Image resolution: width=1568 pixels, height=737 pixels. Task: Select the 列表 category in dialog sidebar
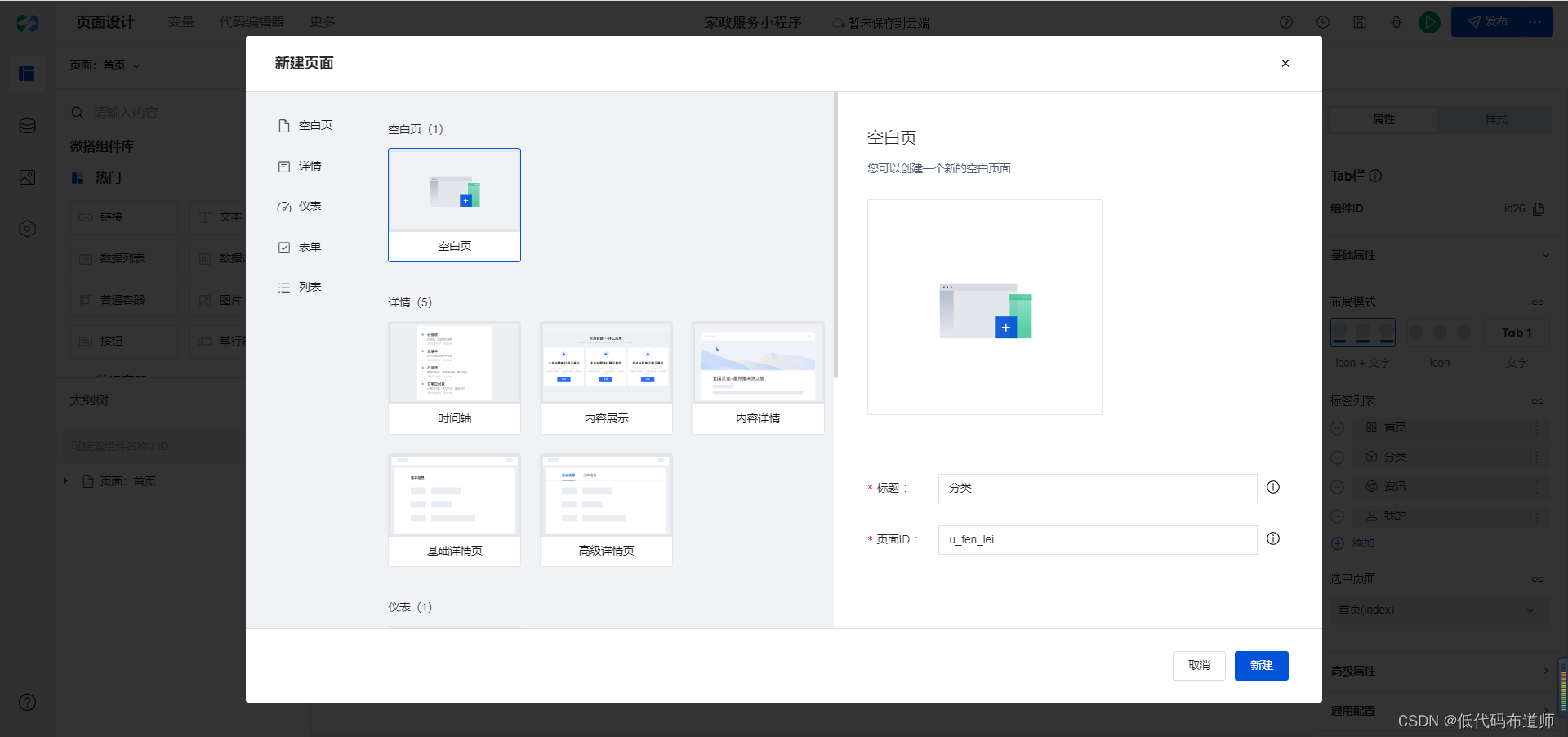pyautogui.click(x=300, y=288)
